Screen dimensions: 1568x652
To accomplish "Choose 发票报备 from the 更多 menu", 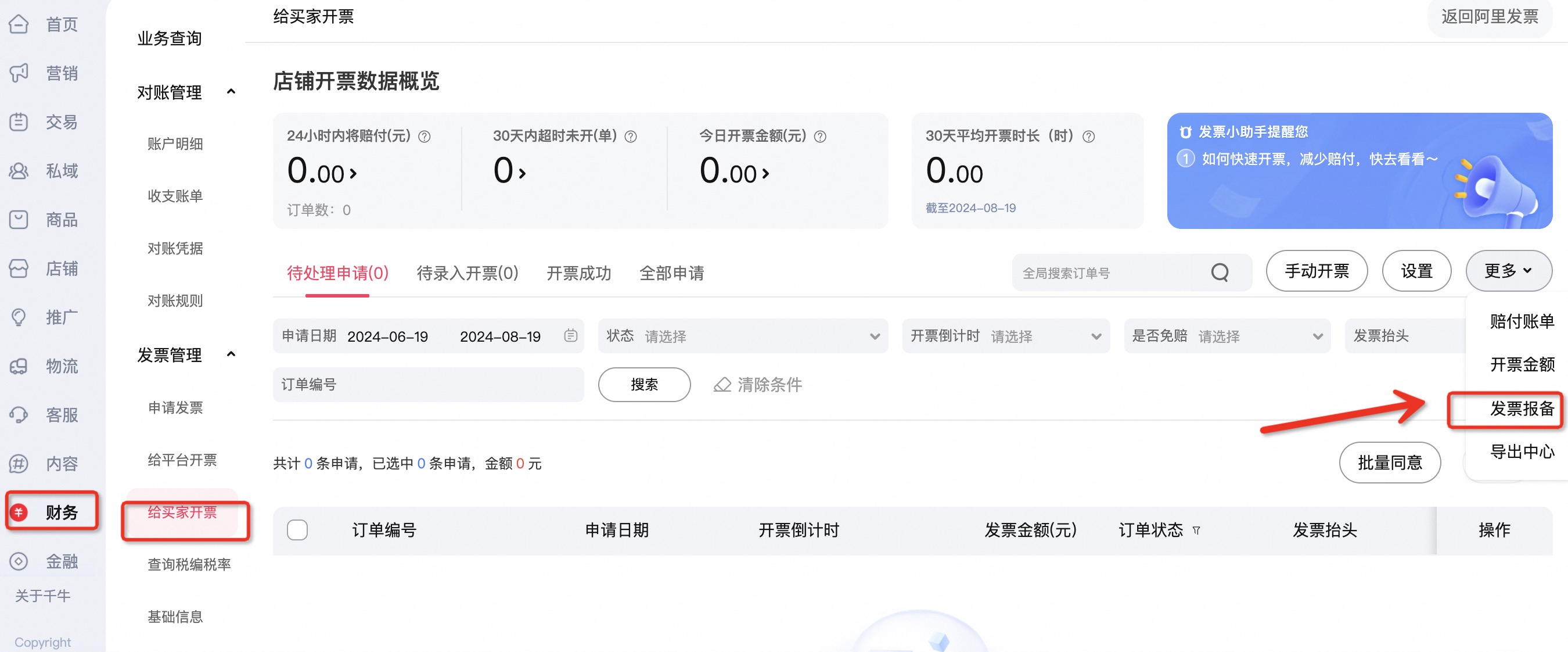I will pos(1522,409).
